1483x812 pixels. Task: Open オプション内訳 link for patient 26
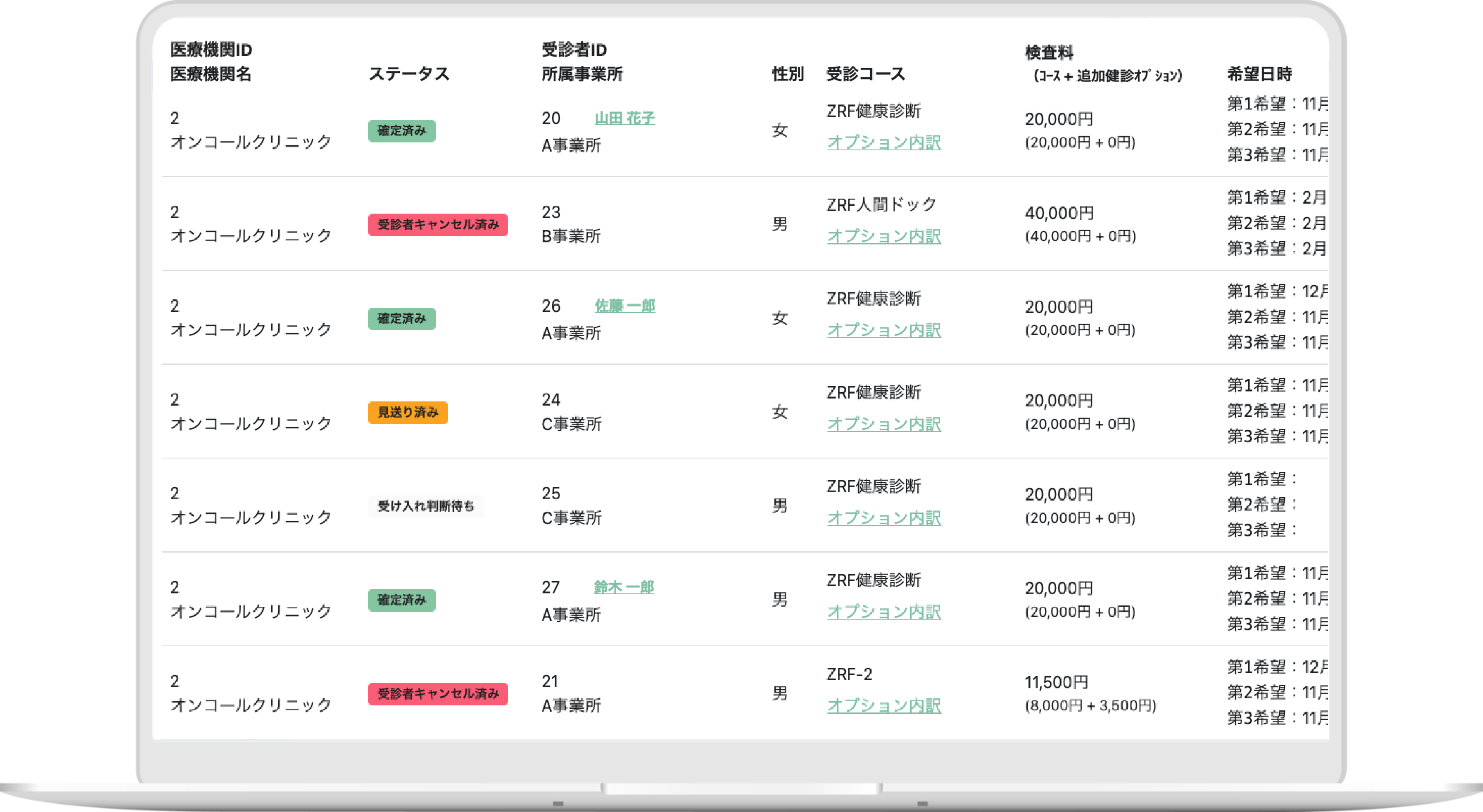click(x=884, y=330)
